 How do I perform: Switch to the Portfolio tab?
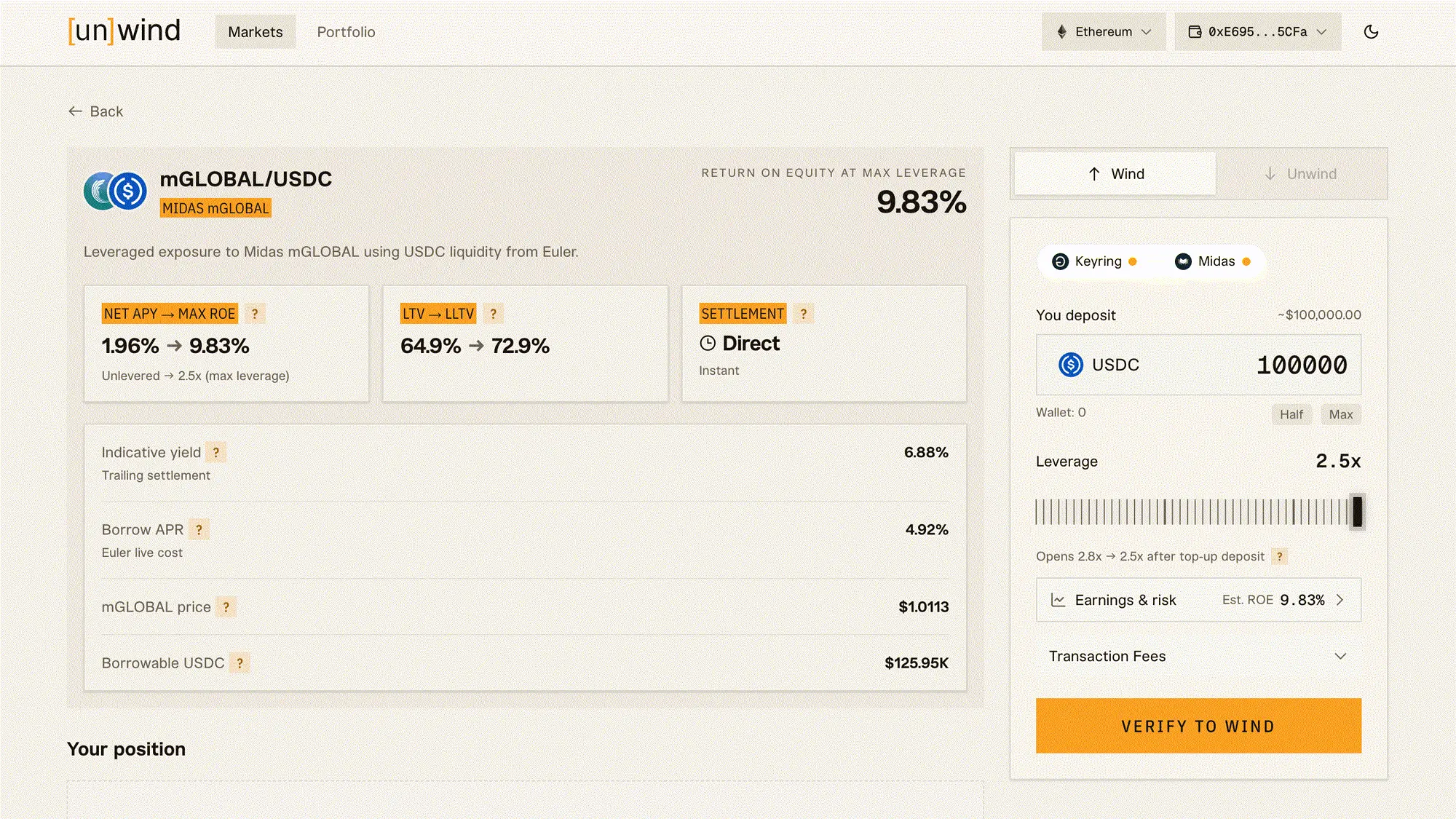click(346, 31)
